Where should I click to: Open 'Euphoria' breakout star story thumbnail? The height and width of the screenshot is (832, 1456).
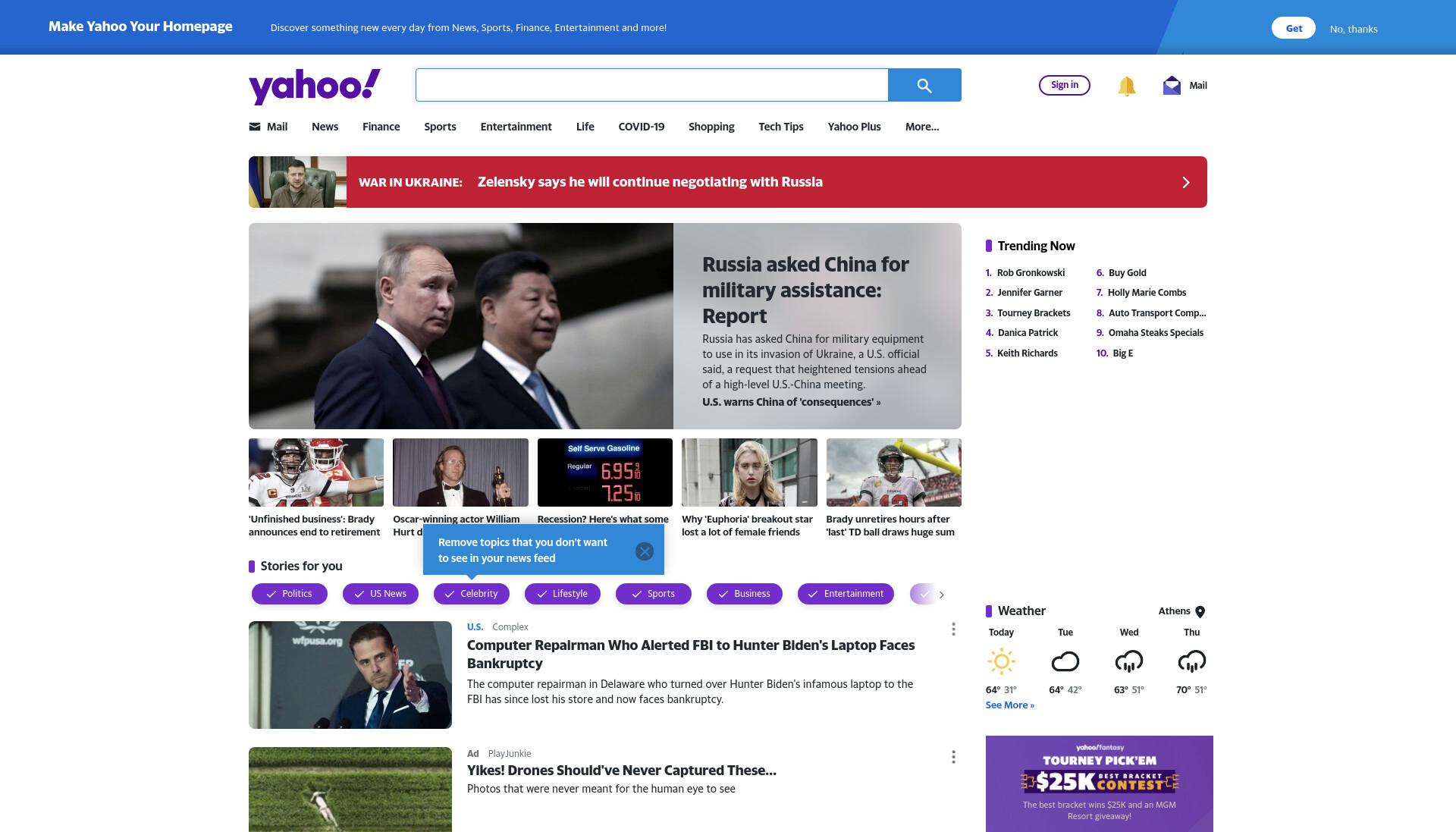pyautogui.click(x=749, y=473)
